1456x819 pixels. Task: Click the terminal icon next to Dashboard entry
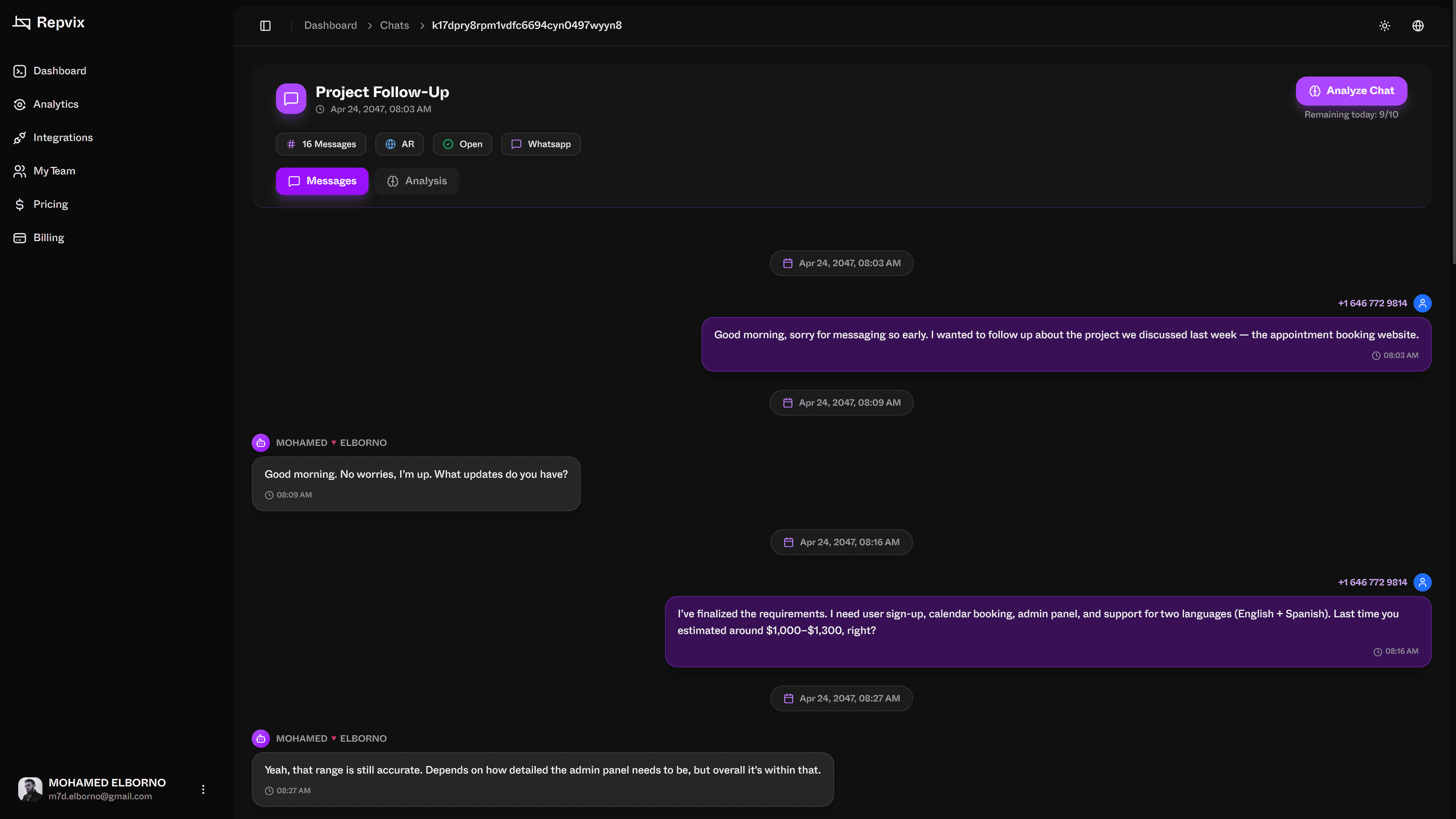coord(20,71)
